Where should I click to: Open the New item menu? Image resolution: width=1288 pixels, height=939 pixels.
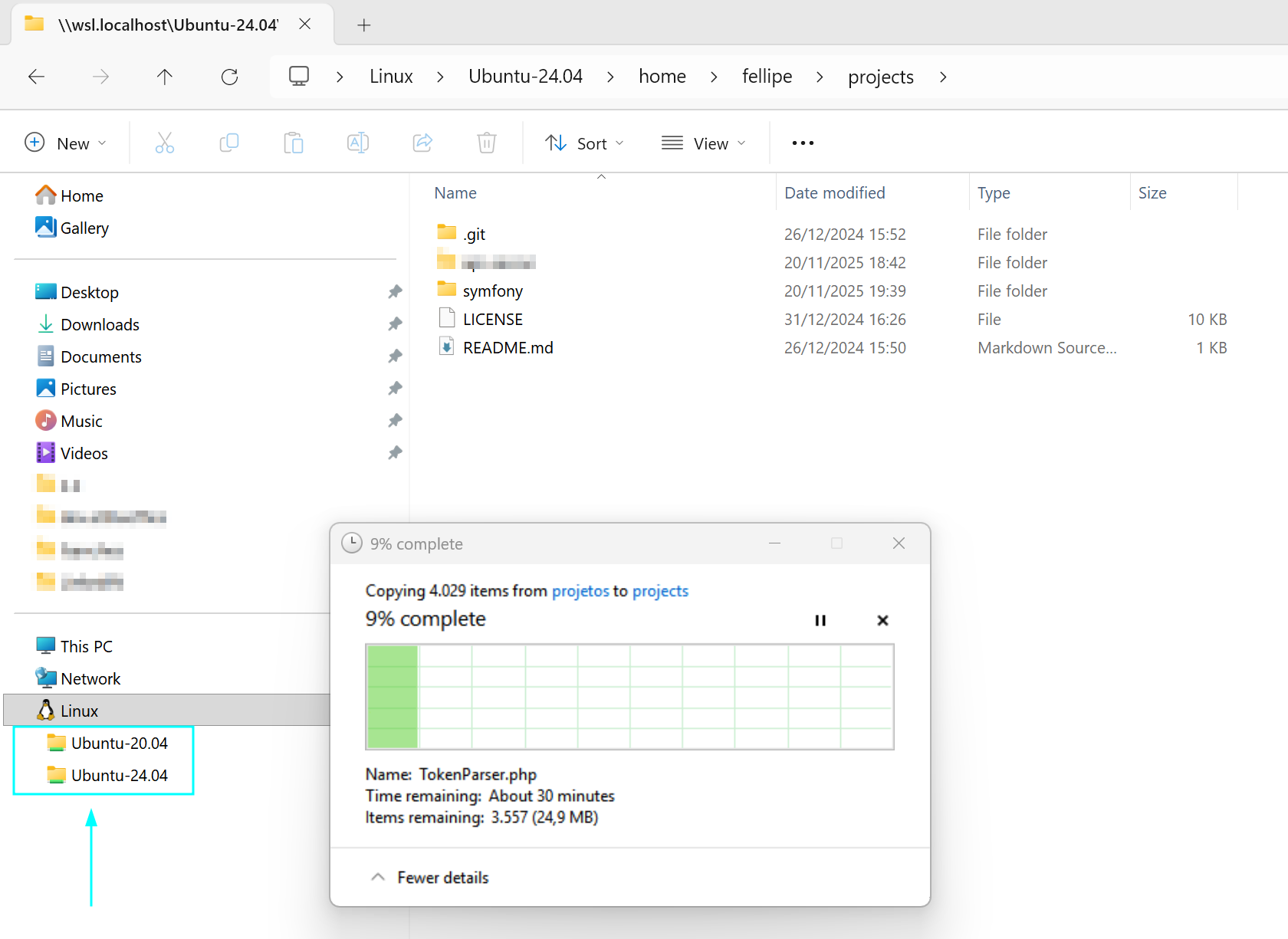point(66,143)
